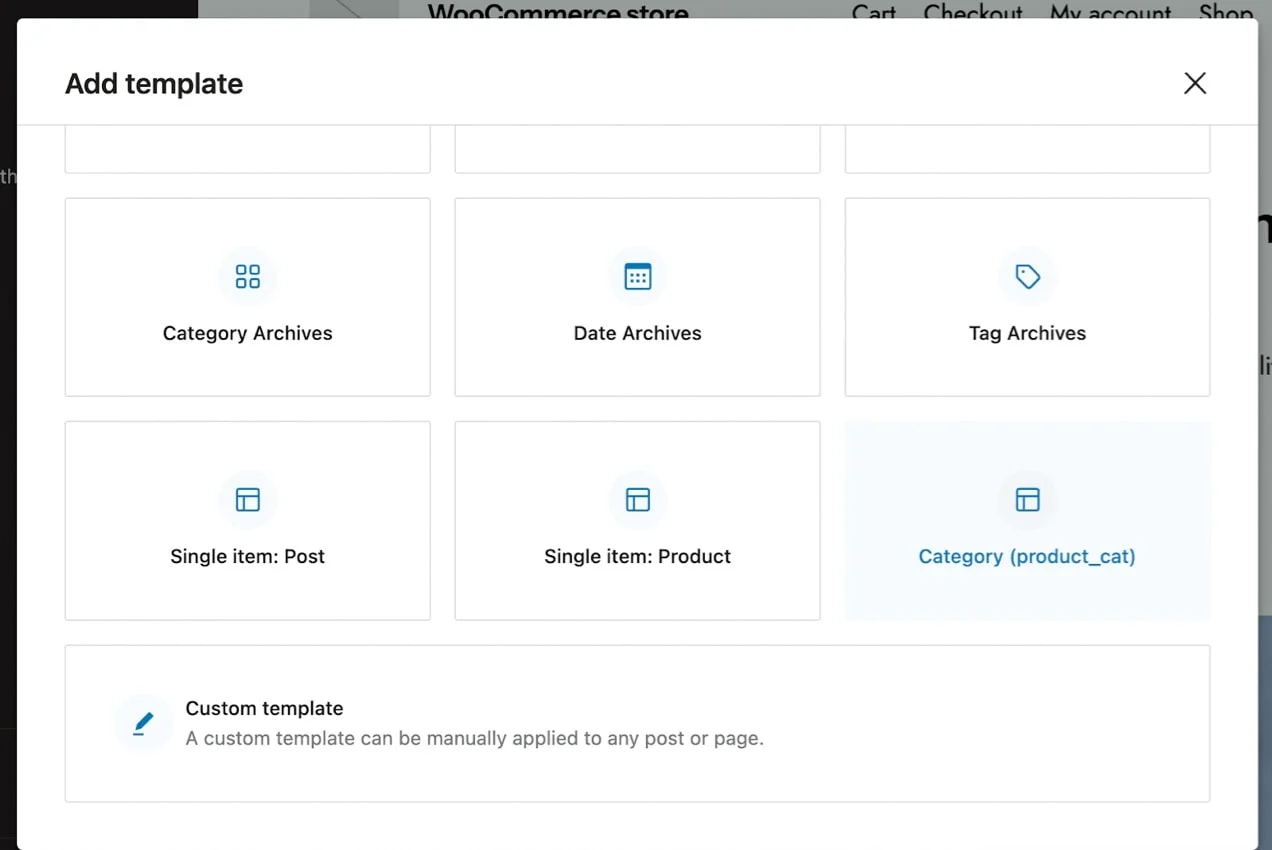Click the Category (product_cat) layout icon

click(1027, 500)
